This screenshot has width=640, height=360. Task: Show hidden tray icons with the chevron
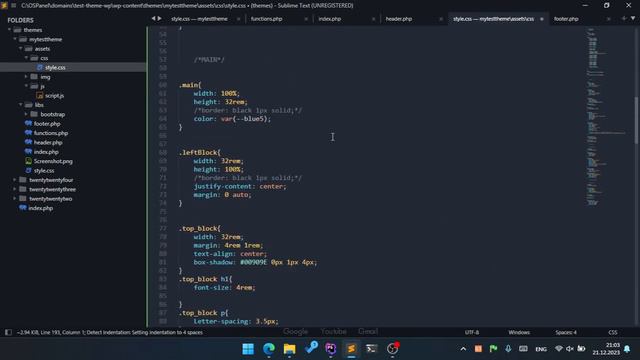(x=463, y=349)
